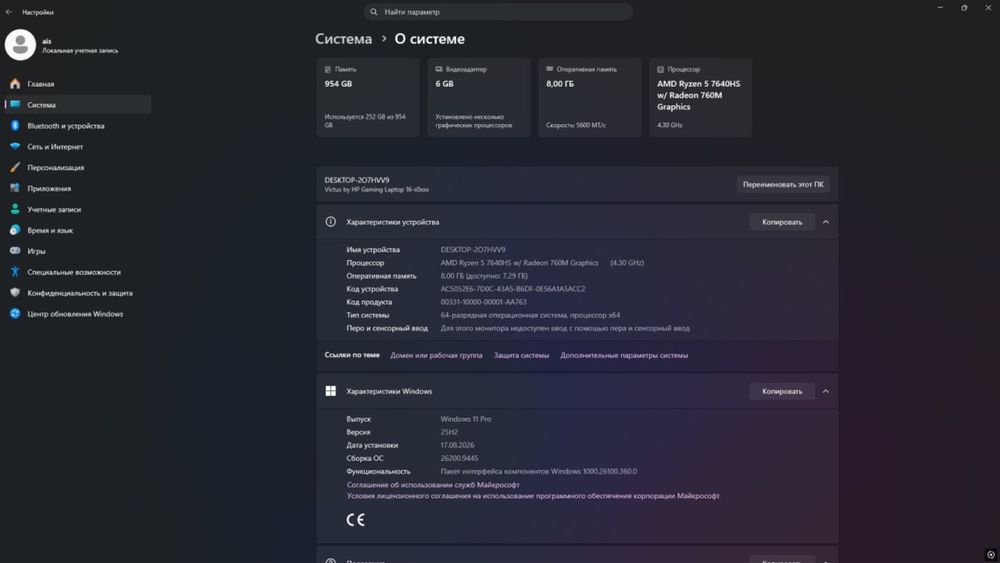Select Сеть и Интернет menu item
This screenshot has width=1000, height=563.
[x=78, y=146]
